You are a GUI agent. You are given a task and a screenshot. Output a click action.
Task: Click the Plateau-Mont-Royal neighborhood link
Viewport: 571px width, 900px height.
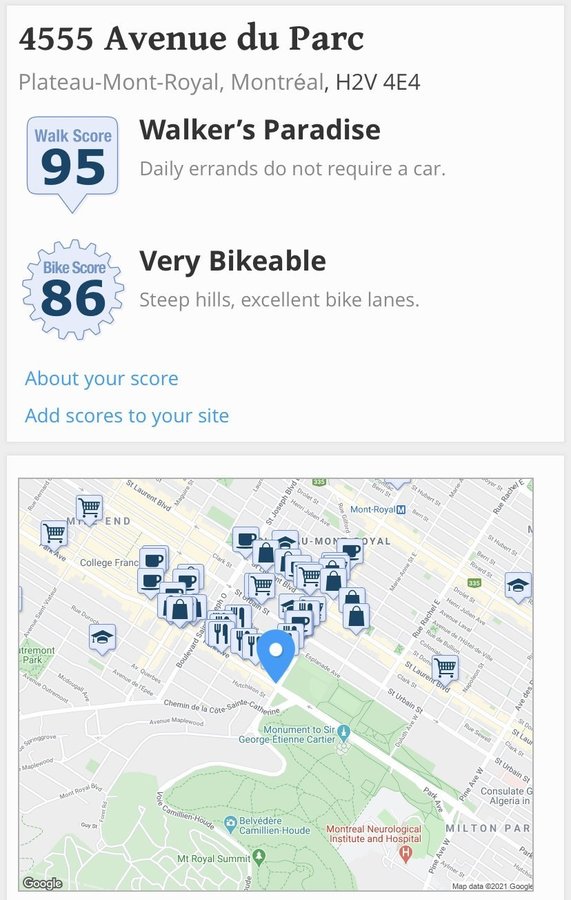pos(119,82)
